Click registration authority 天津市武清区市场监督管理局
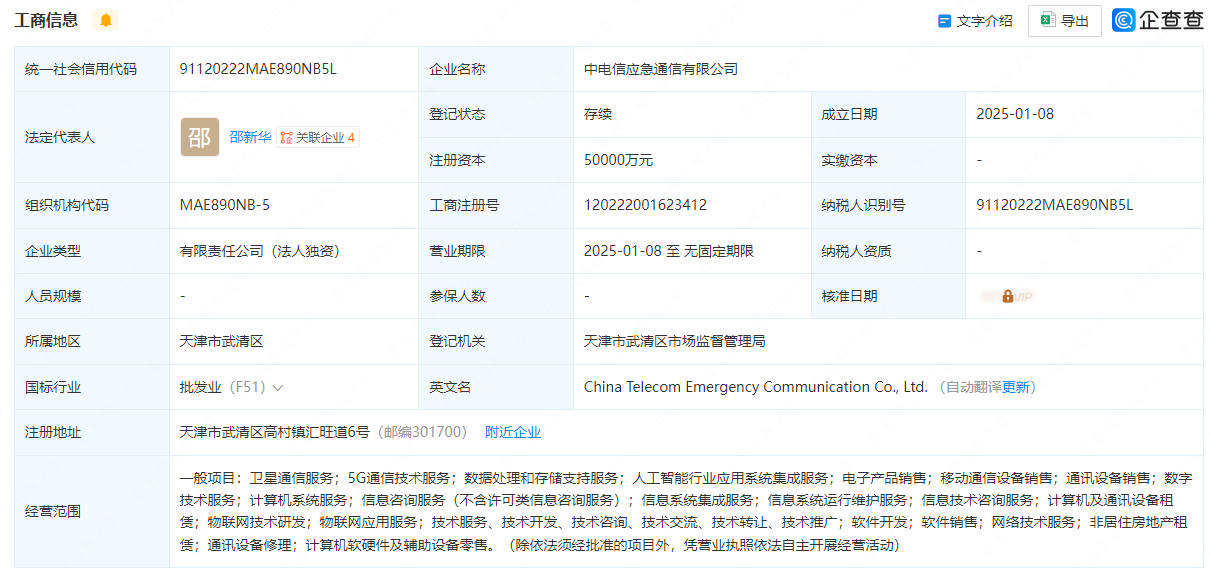 pyautogui.click(x=675, y=341)
